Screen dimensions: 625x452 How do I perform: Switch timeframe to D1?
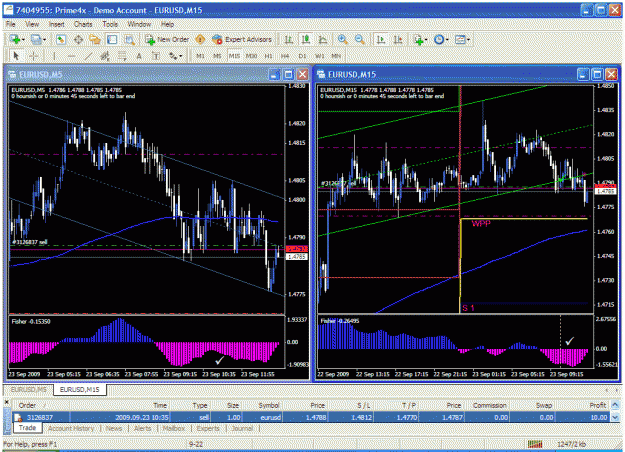302,56
